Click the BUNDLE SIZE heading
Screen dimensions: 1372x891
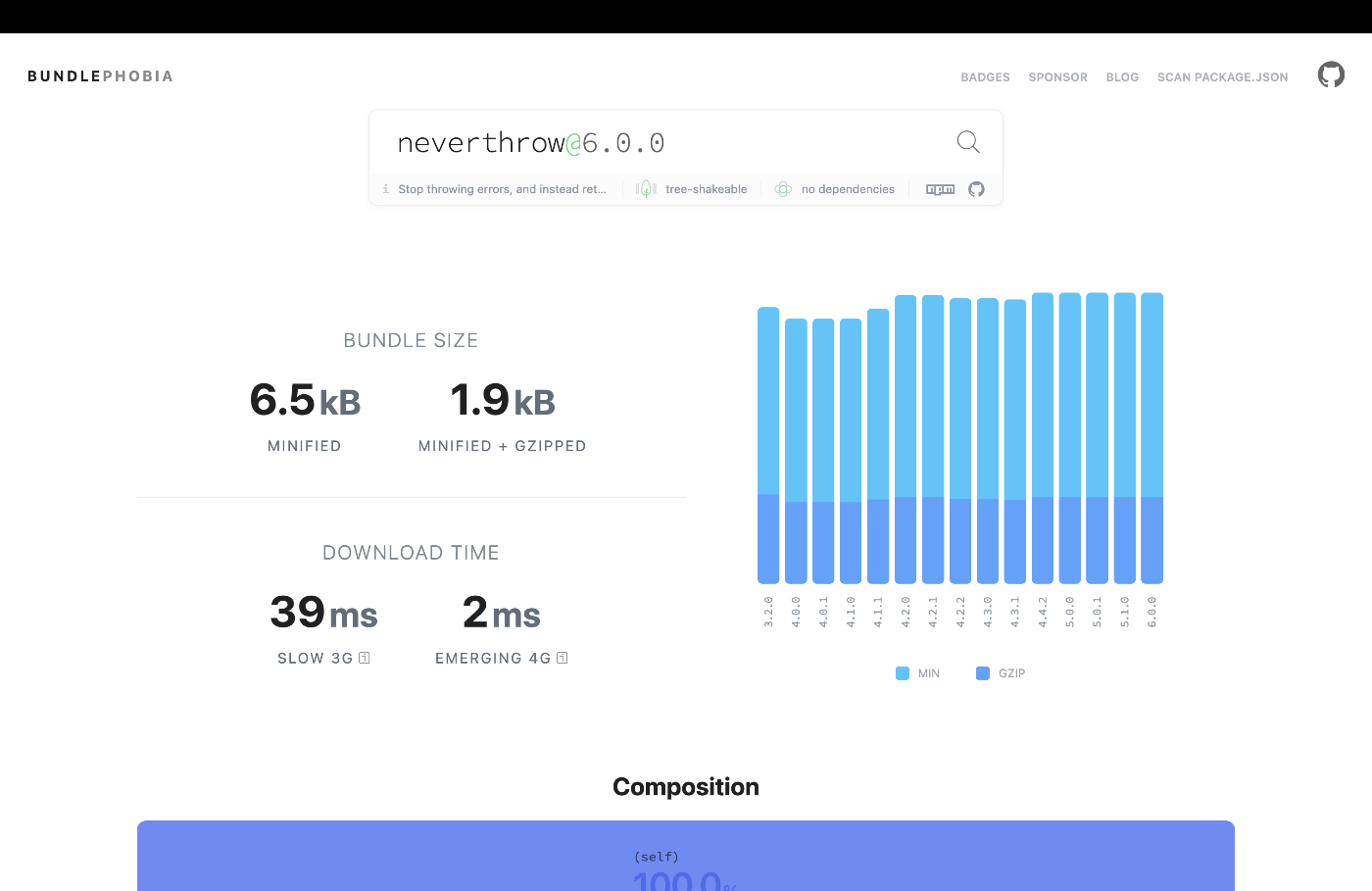(411, 340)
